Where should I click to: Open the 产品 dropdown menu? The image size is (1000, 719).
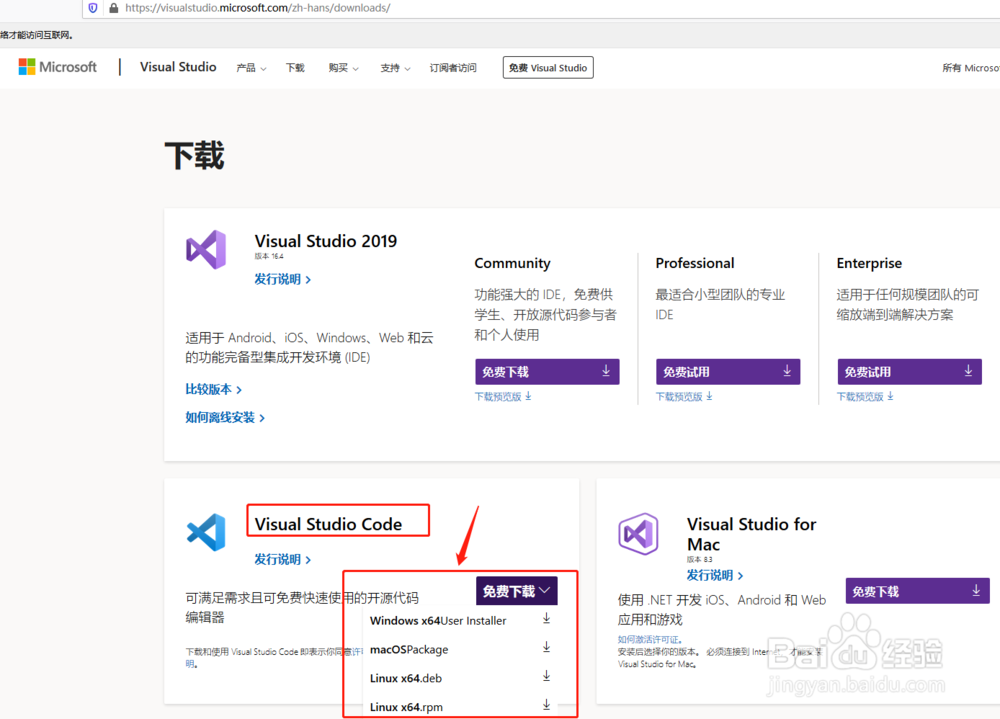pyautogui.click(x=251, y=68)
